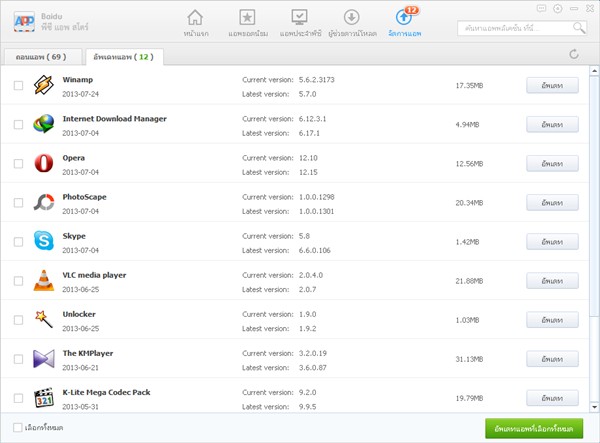Click the PhotoScape size 20.34MB
This screenshot has height=443, width=600.
click(469, 203)
